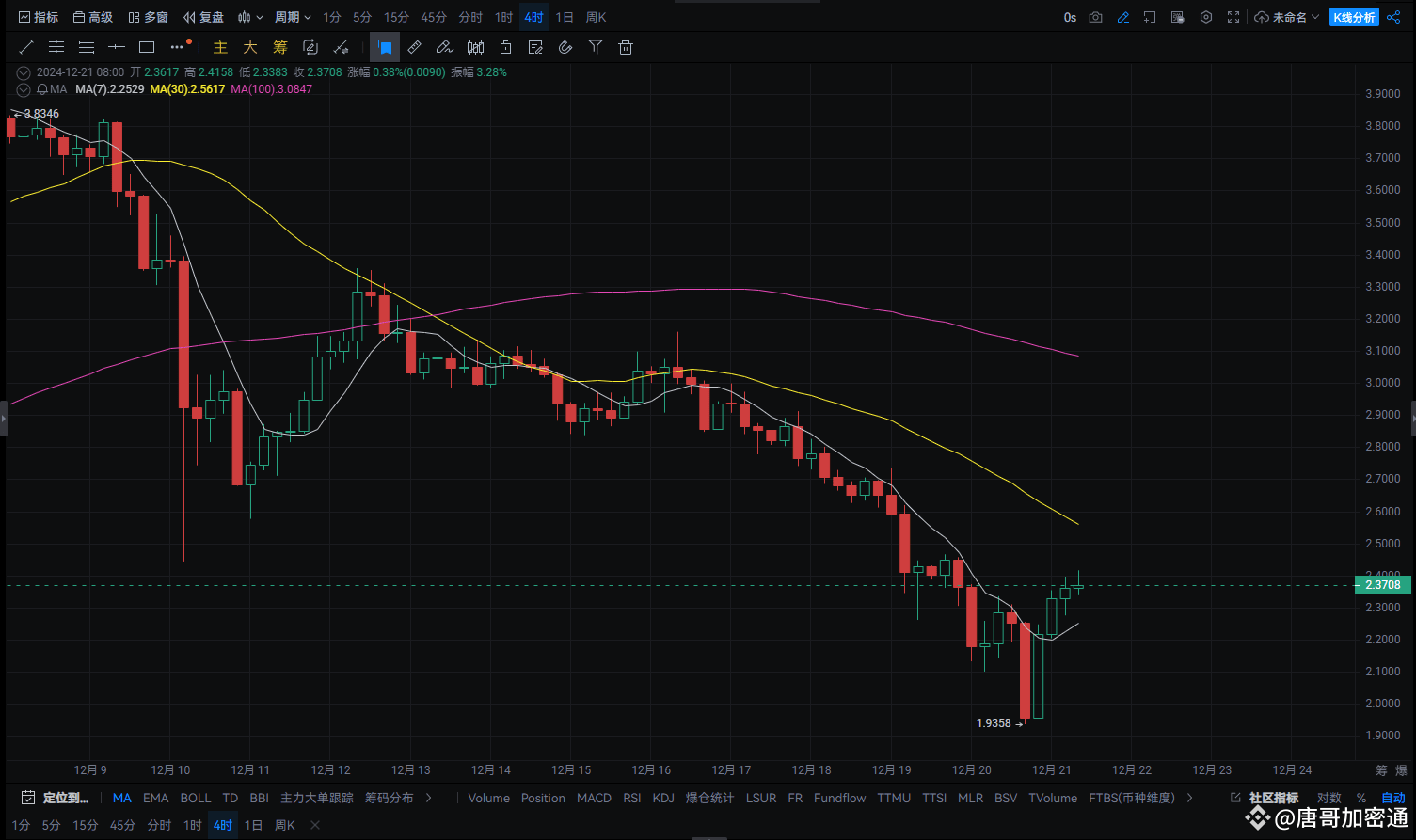The height and width of the screenshot is (840, 1416).
Task: Click the refresh-cycle icon beside 筹
Action: tap(310, 47)
